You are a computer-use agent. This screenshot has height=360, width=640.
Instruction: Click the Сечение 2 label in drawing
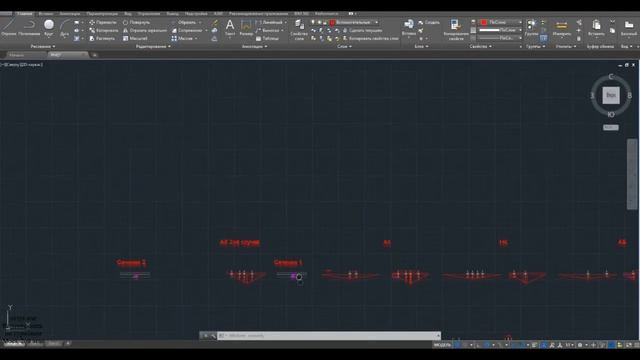click(131, 262)
